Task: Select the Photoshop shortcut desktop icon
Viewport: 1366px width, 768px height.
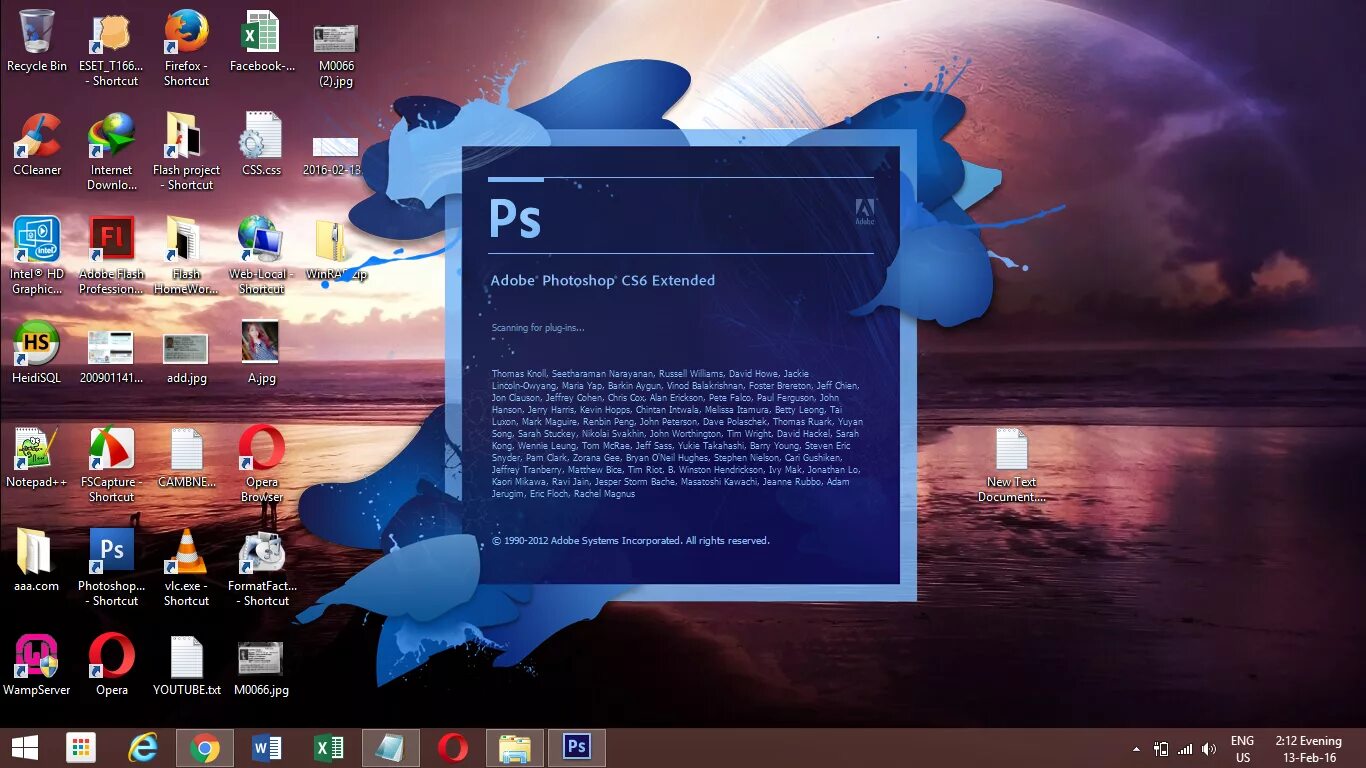Action: click(111, 551)
